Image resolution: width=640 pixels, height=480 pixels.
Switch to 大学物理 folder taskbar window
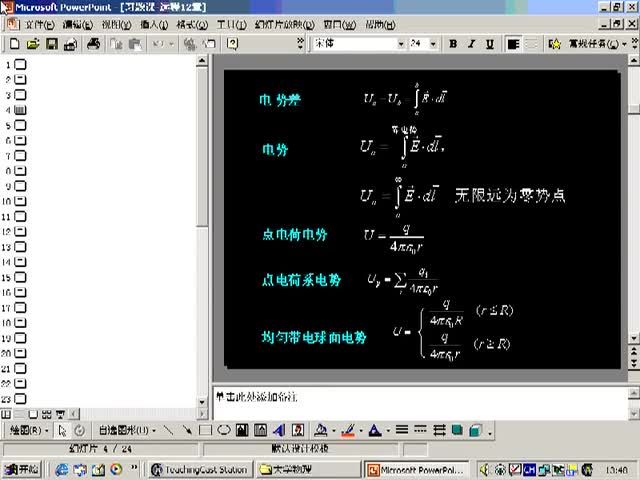point(308,470)
